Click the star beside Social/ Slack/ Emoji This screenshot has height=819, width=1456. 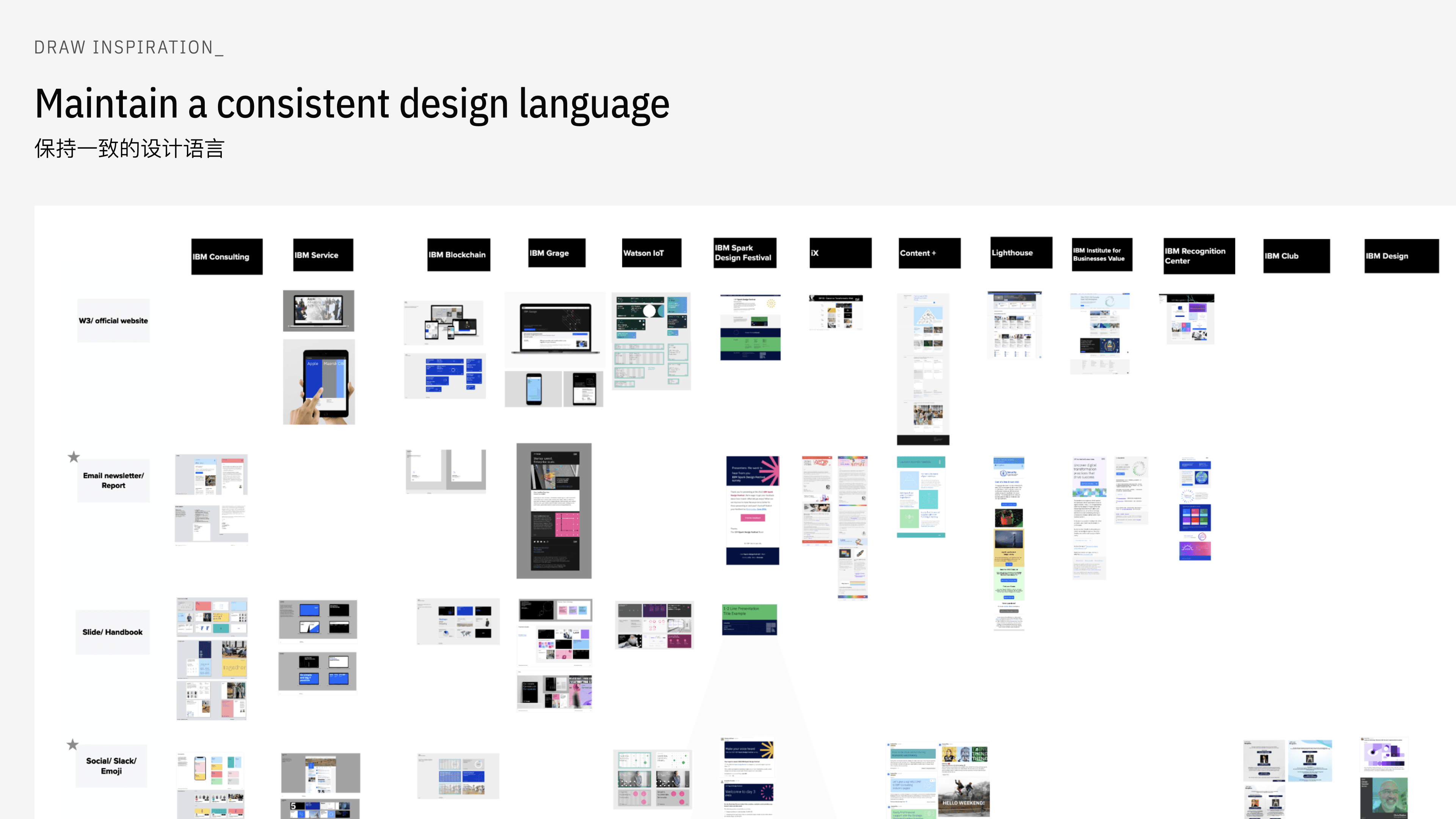[73, 744]
